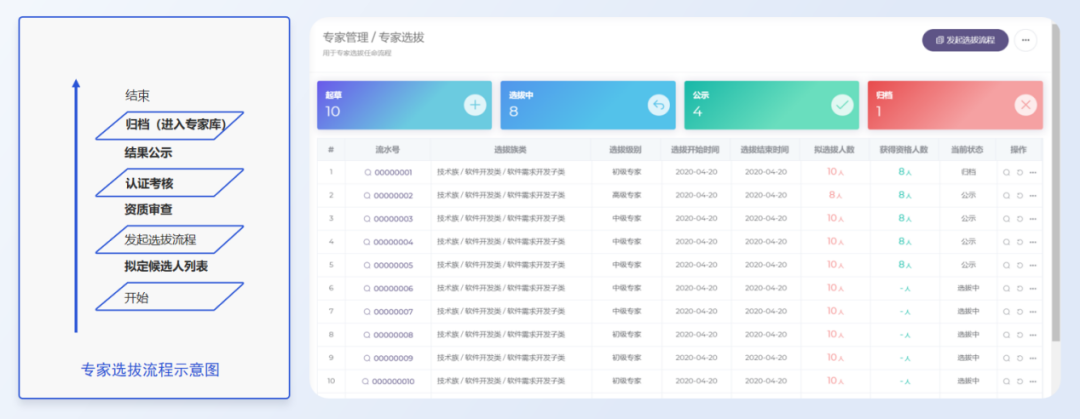
Task: Click the checkmark icon on the 公示 card
Action: pyautogui.click(x=842, y=105)
